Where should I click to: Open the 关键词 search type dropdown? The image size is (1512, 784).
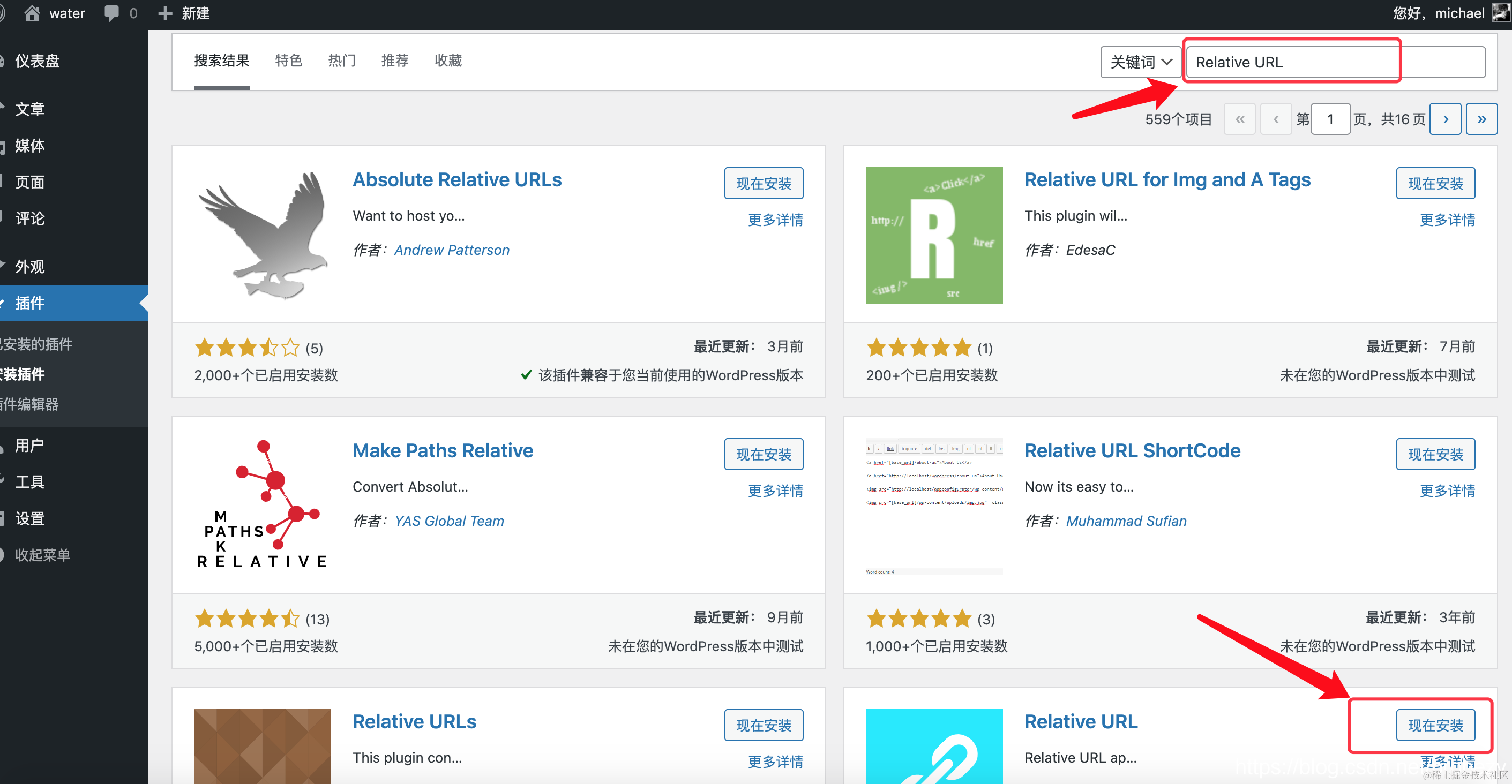[1141, 62]
